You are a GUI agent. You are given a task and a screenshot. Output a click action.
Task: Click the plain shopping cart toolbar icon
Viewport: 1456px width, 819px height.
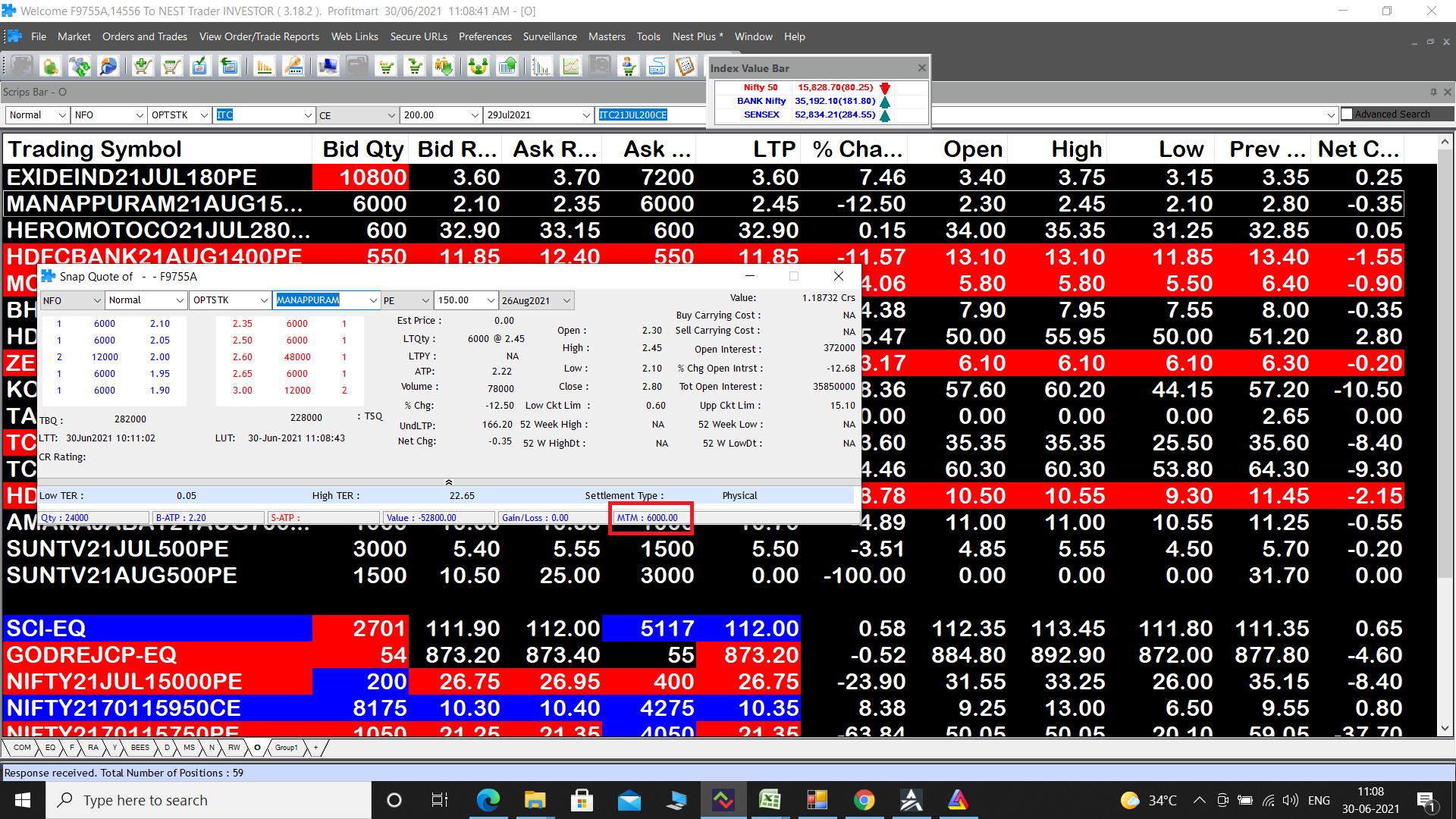coord(171,67)
